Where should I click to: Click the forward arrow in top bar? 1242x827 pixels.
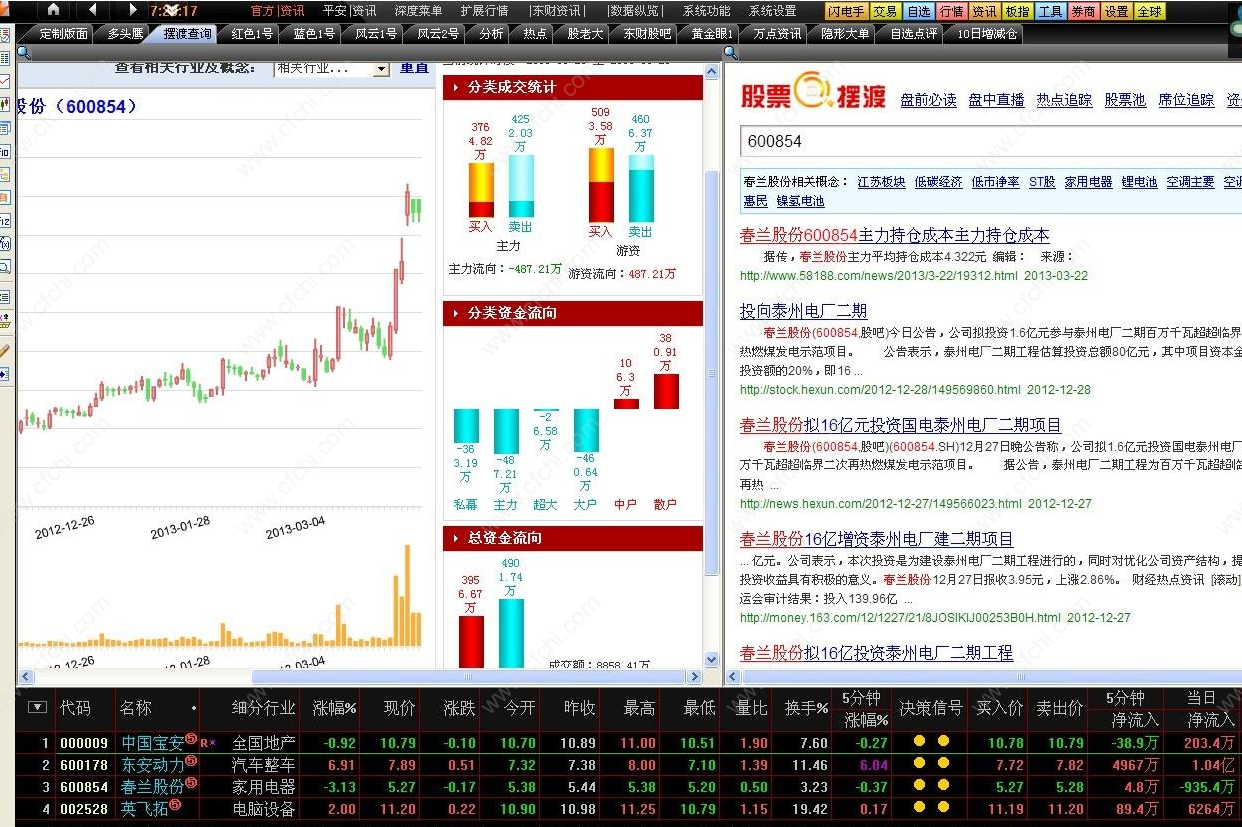click(132, 10)
